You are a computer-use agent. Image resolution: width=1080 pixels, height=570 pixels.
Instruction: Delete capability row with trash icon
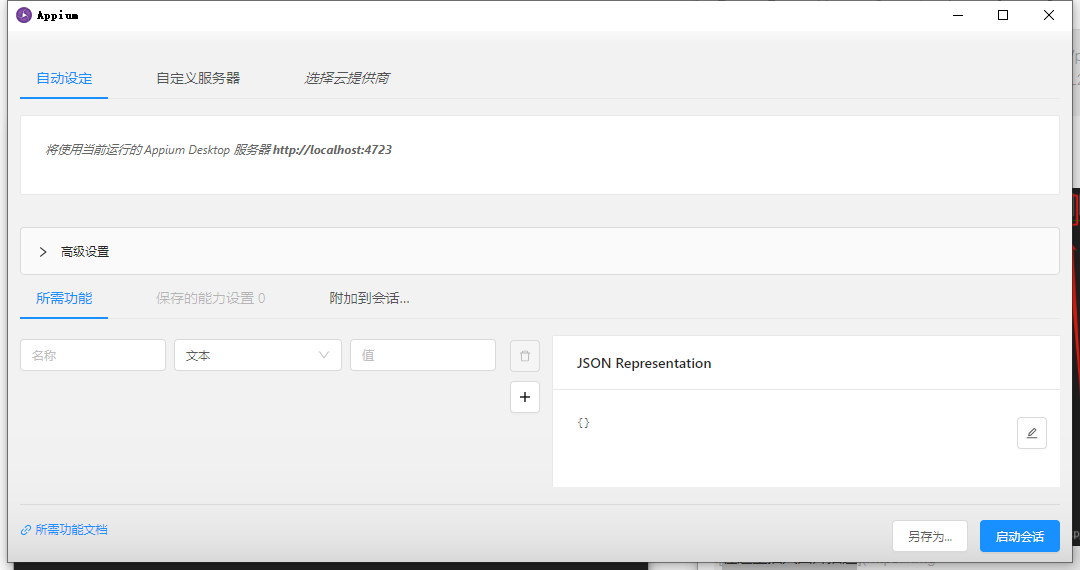pos(525,356)
